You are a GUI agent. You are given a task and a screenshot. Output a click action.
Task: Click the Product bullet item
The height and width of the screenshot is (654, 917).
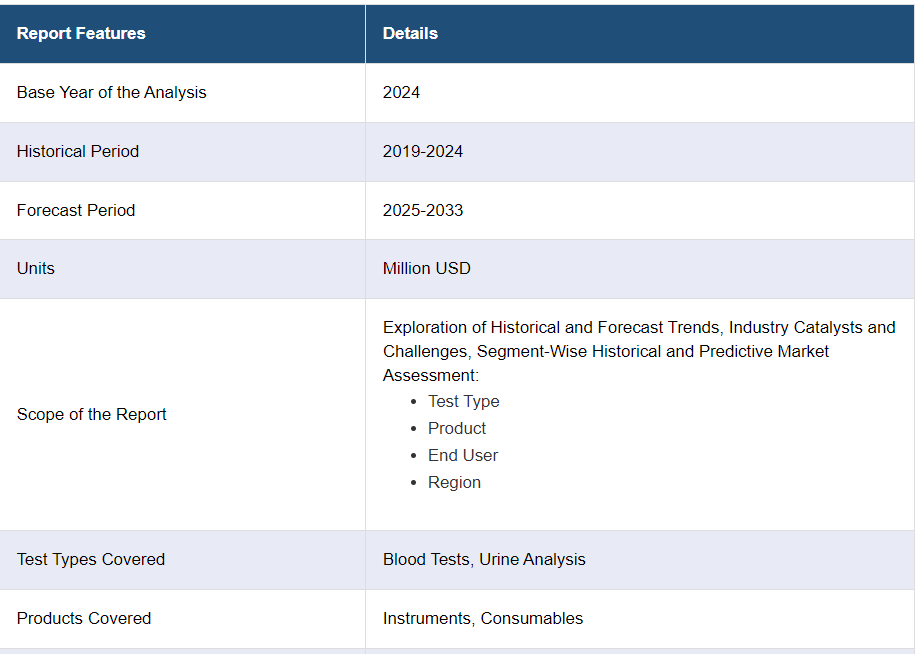pos(457,428)
